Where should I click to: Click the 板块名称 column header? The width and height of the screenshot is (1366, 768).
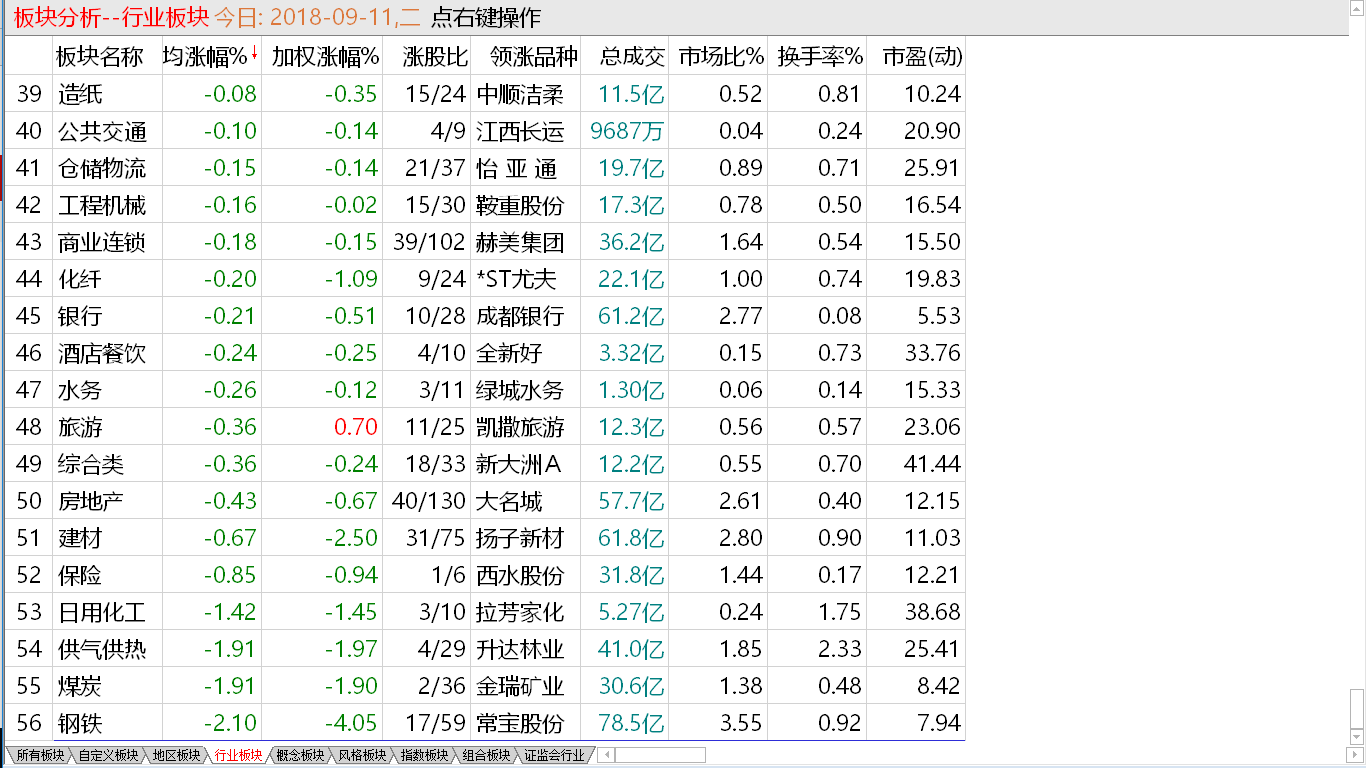pos(107,56)
